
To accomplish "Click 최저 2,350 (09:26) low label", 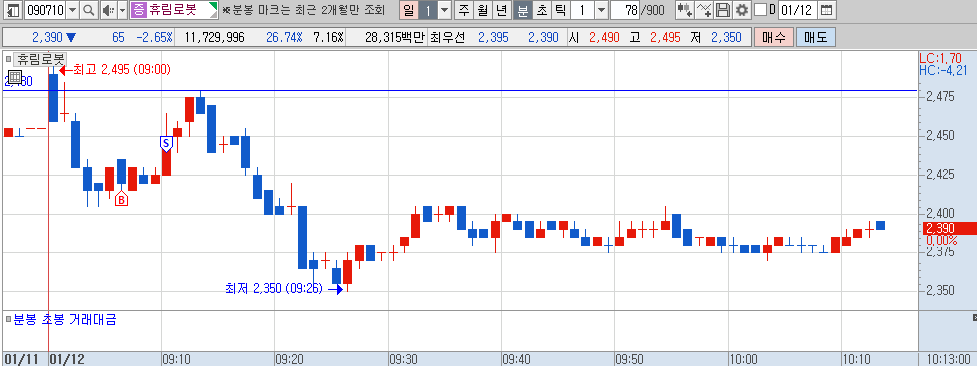I will [x=274, y=289].
